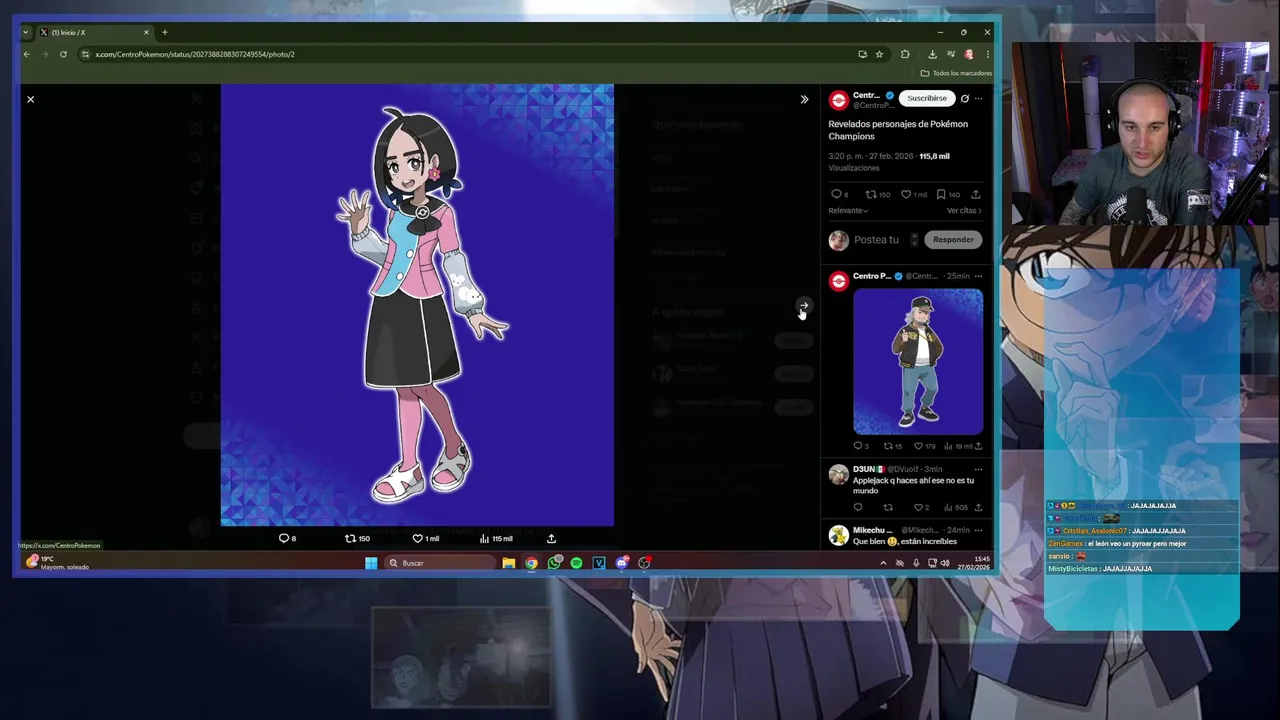Click the Postea tu respuesta field
This screenshot has height=720, width=1280.
(x=876, y=240)
